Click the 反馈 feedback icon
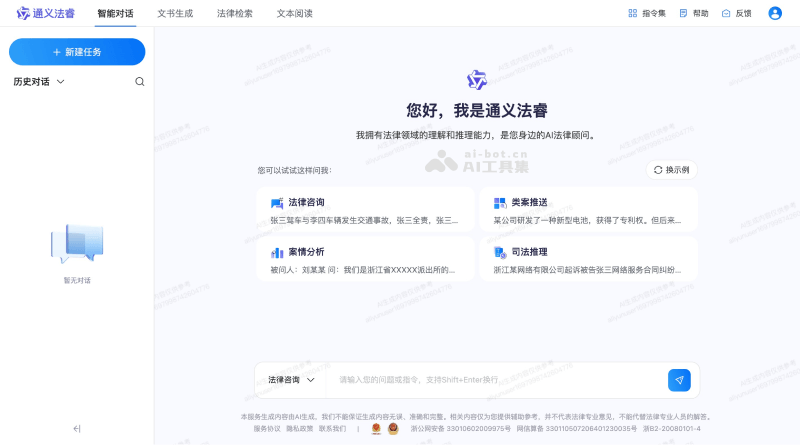 point(726,13)
